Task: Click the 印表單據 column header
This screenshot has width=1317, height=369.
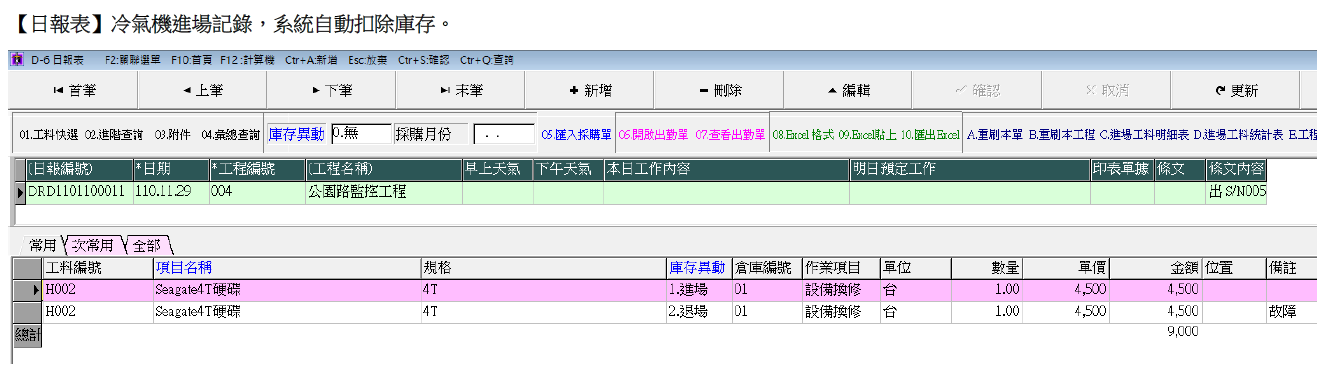Action: (x=1122, y=169)
